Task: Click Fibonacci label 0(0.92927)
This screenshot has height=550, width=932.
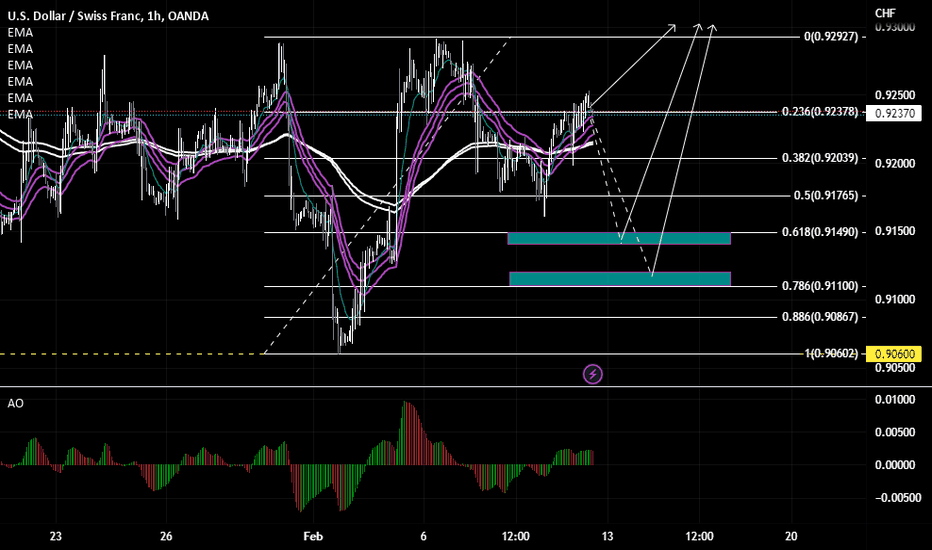Action: click(831, 36)
